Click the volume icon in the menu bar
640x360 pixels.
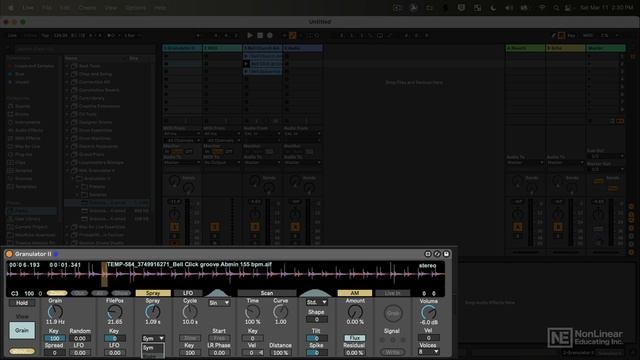(509, 8)
